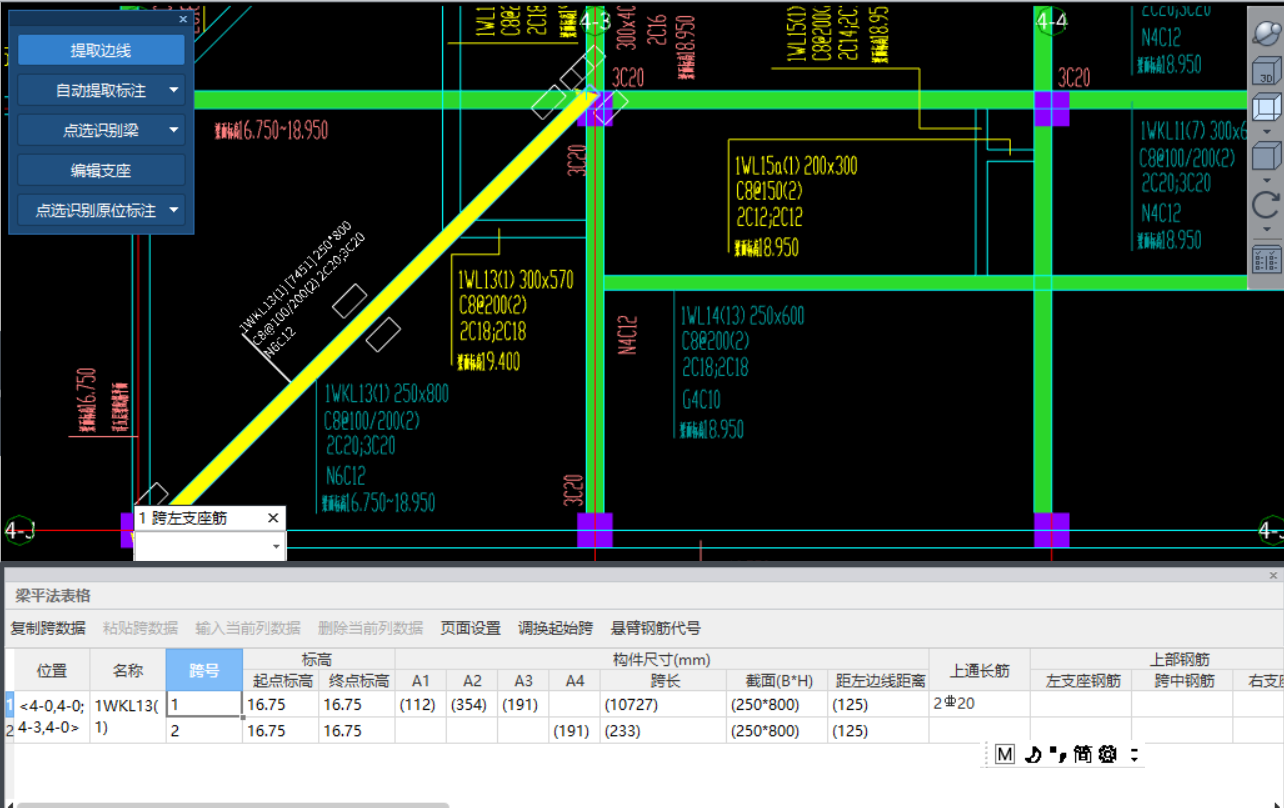Viewport: 1284px width, 808px height.
Task: Click the A2 cell (354)
Action: pos(472,704)
